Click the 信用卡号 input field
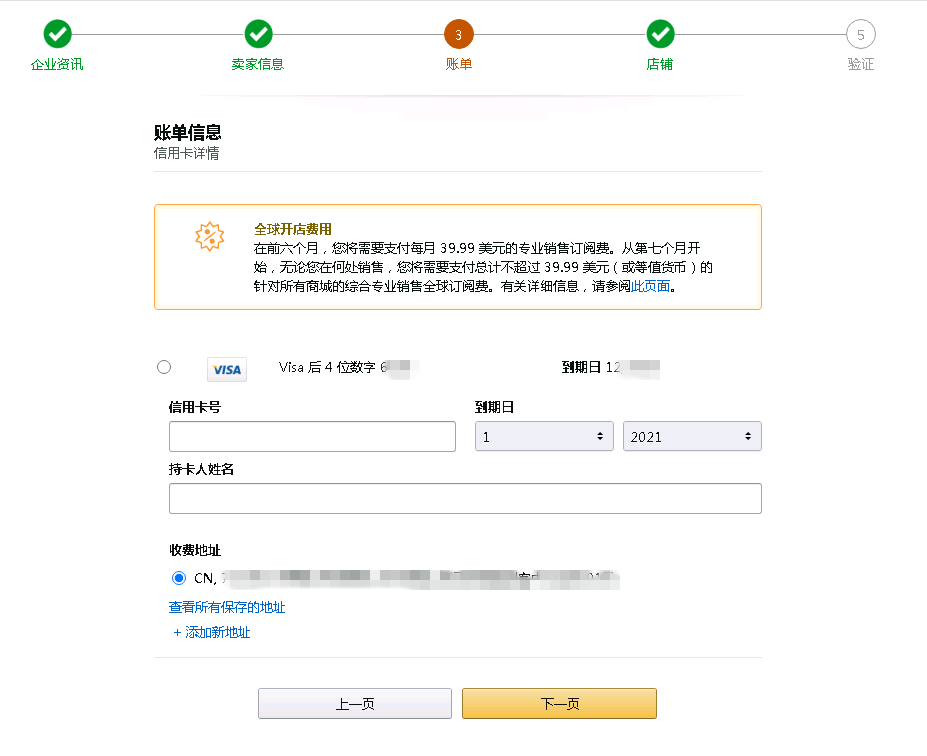927x756 pixels. pyautogui.click(x=311, y=436)
